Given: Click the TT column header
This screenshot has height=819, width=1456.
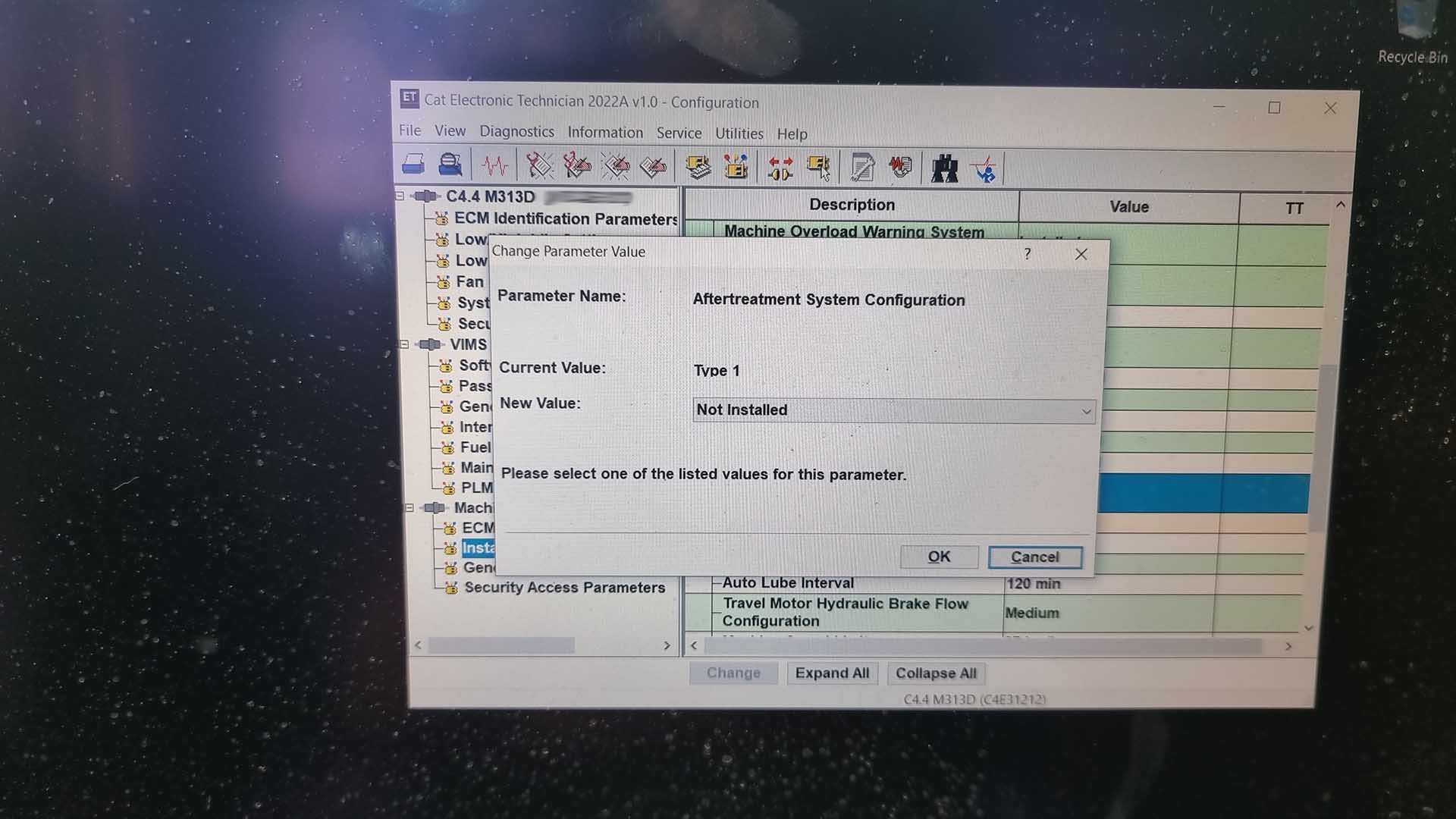Looking at the screenshot, I should point(1294,209).
